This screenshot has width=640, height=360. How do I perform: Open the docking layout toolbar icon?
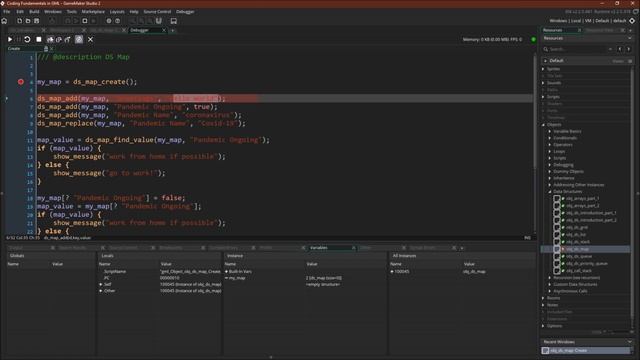tap(173, 21)
